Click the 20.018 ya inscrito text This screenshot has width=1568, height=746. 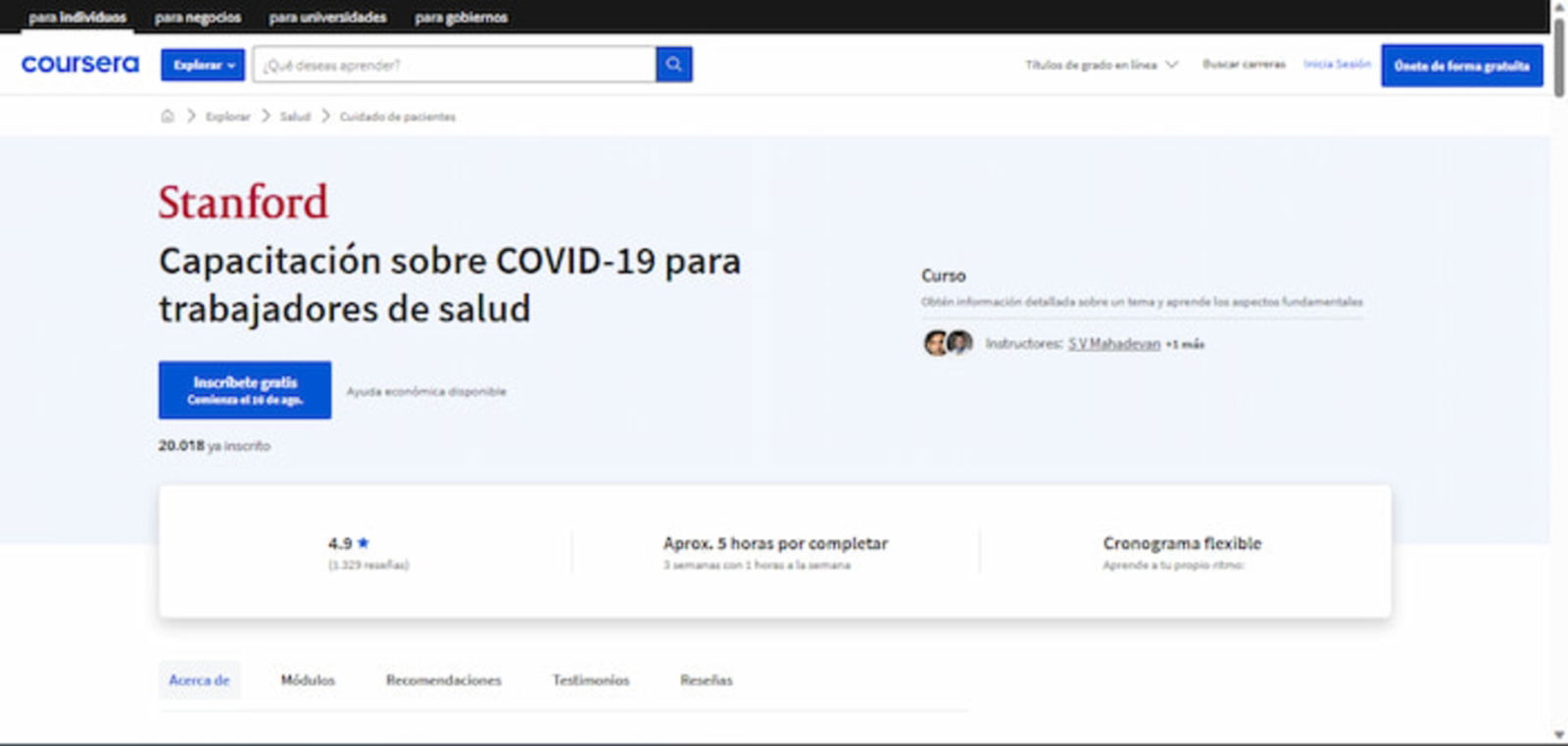(x=215, y=445)
